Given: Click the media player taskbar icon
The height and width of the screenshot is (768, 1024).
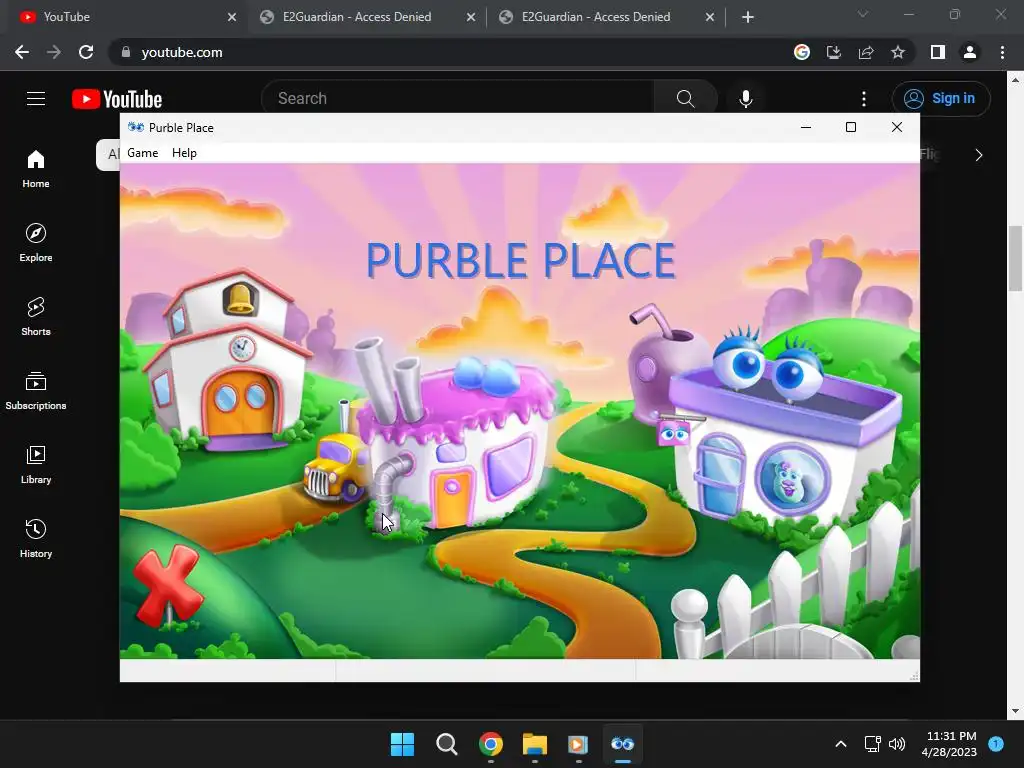Looking at the screenshot, I should click(579, 744).
